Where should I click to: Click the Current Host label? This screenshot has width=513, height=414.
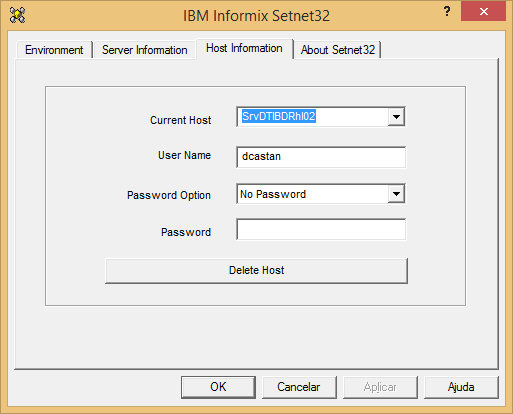180,120
